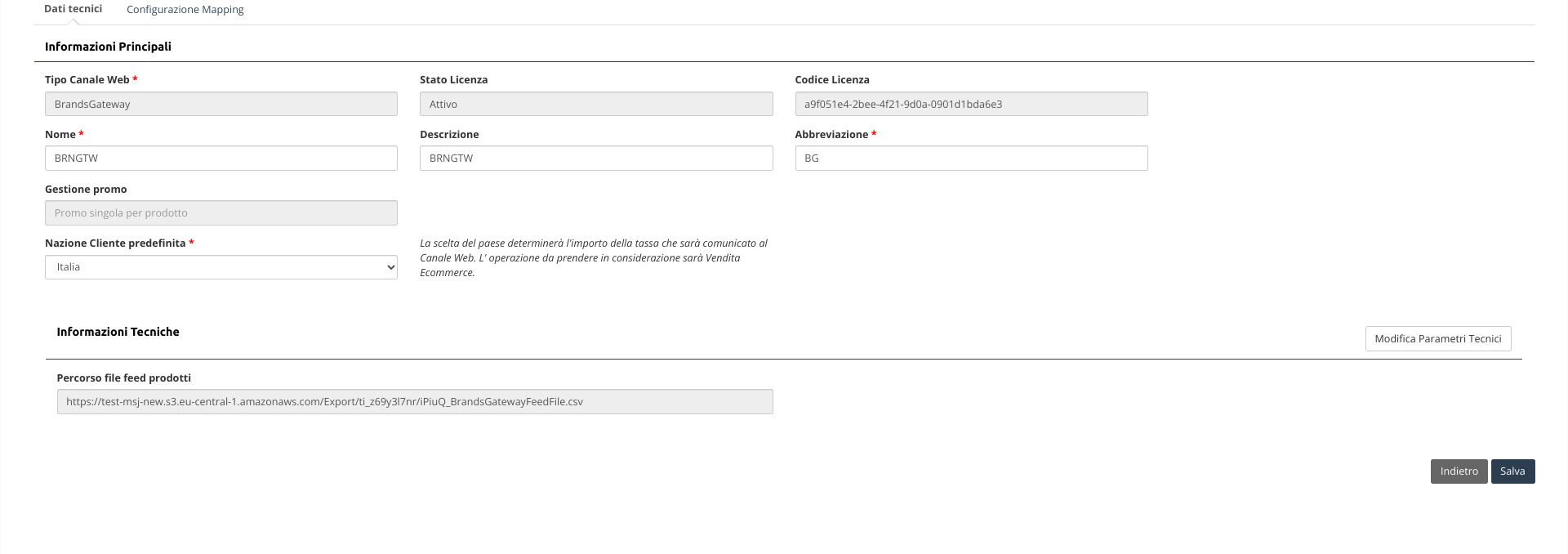
Task: Click the Informazioni Tecniche heading
Action: point(118,332)
